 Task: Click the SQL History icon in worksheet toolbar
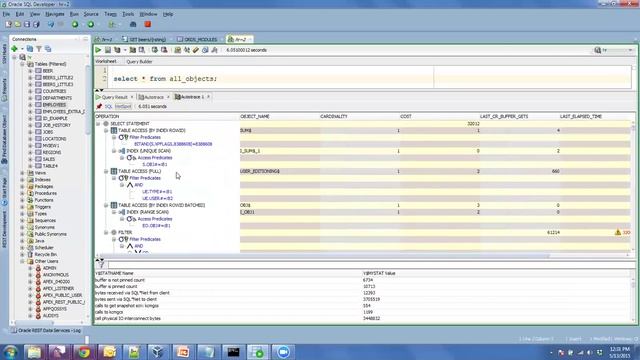(x=205, y=50)
